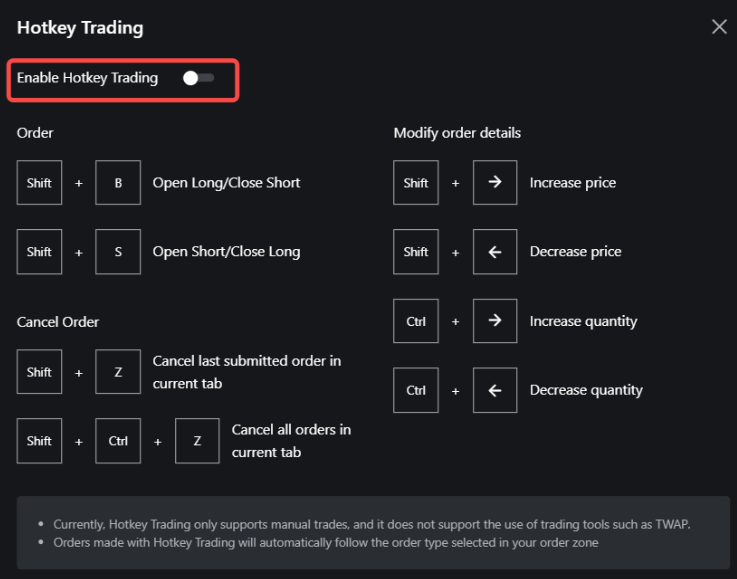Viewport: 737px width, 579px height.
Task: Click the Open Short/Close Long label
Action: coord(226,252)
